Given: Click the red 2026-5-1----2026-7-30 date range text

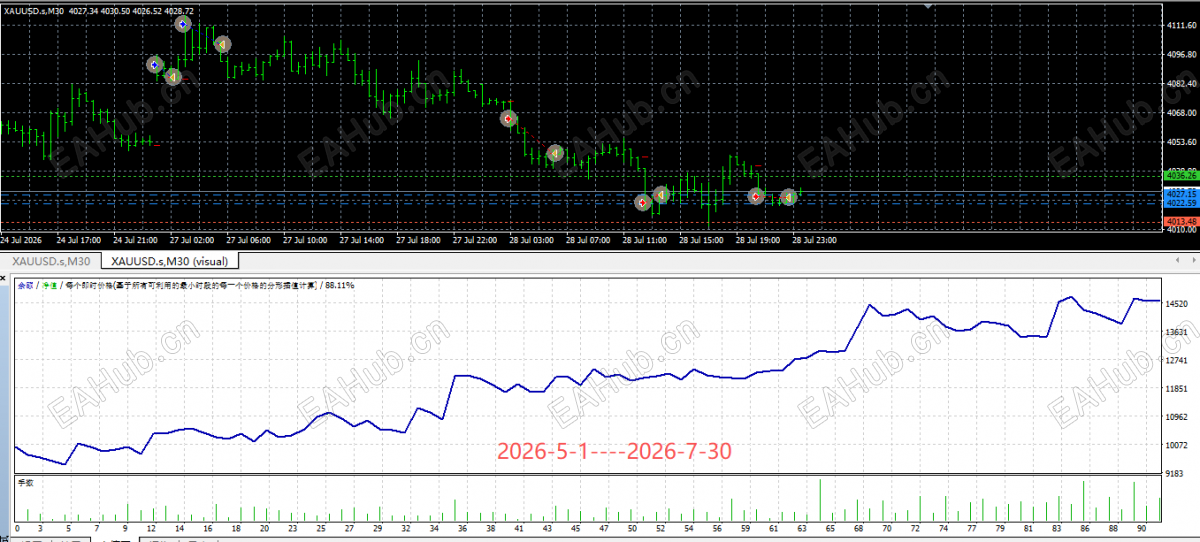Looking at the screenshot, I should tap(613, 451).
